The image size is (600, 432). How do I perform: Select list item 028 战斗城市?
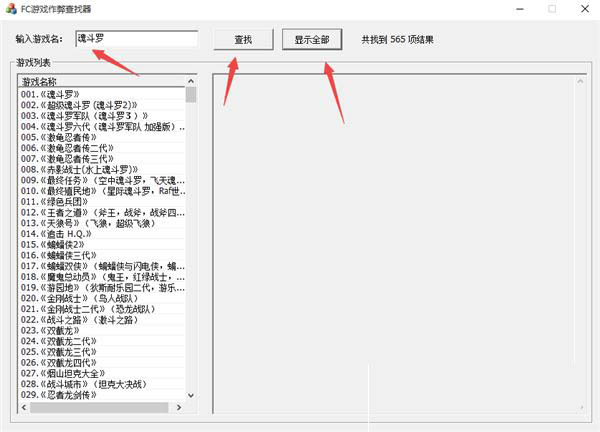click(x=101, y=383)
